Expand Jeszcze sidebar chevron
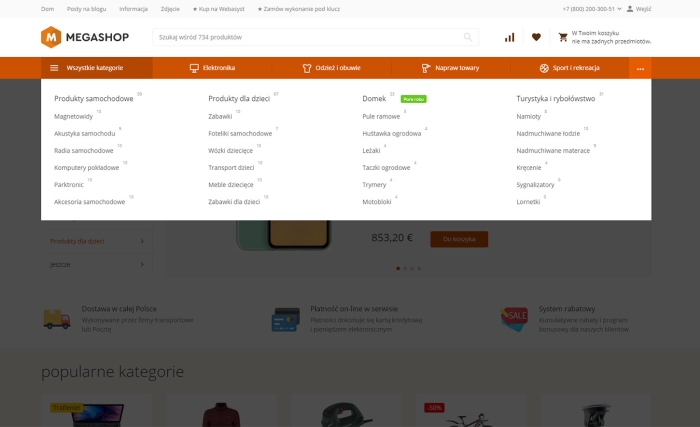This screenshot has height=427, width=700. click(142, 264)
